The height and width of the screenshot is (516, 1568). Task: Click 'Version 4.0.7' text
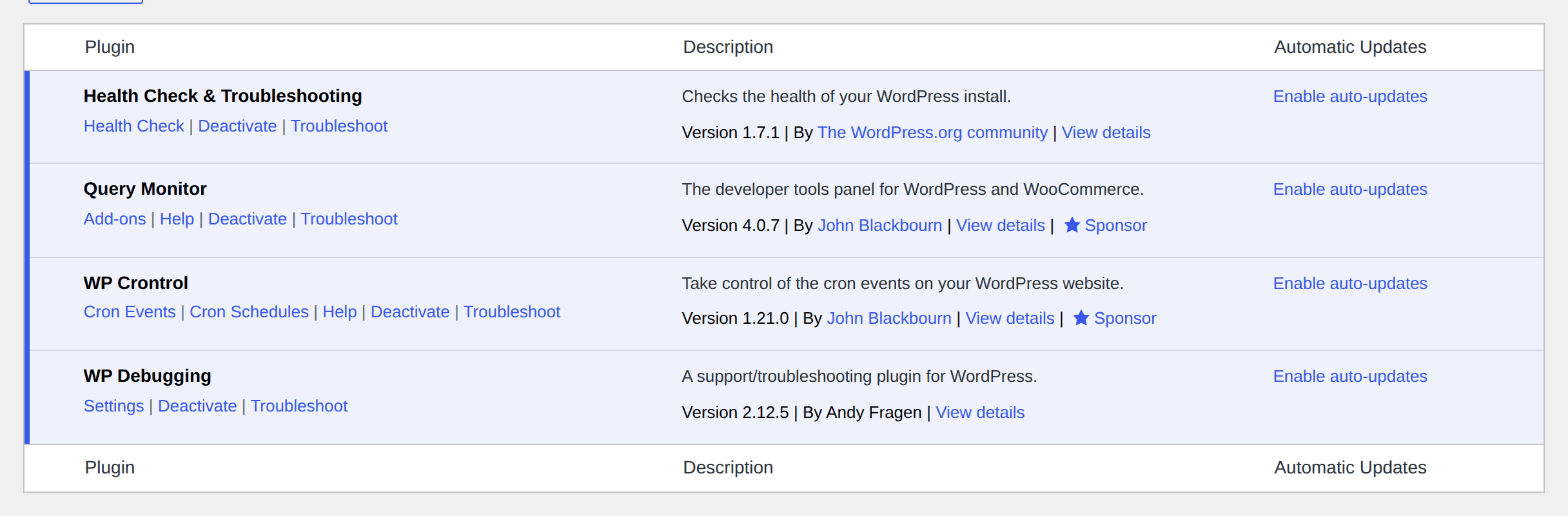[x=730, y=225]
